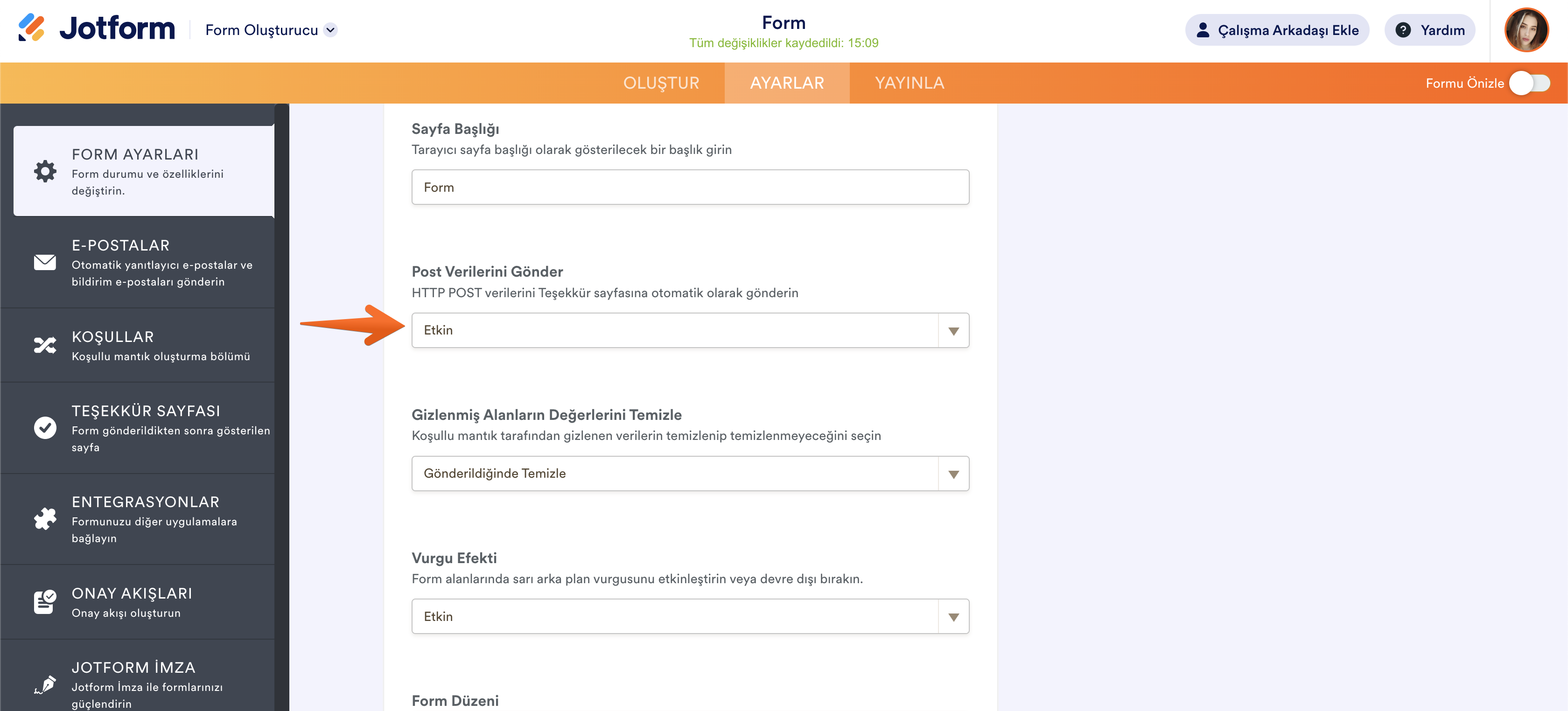Image resolution: width=1568 pixels, height=711 pixels.
Task: Switch to the YAYINLA tab
Action: (909, 84)
